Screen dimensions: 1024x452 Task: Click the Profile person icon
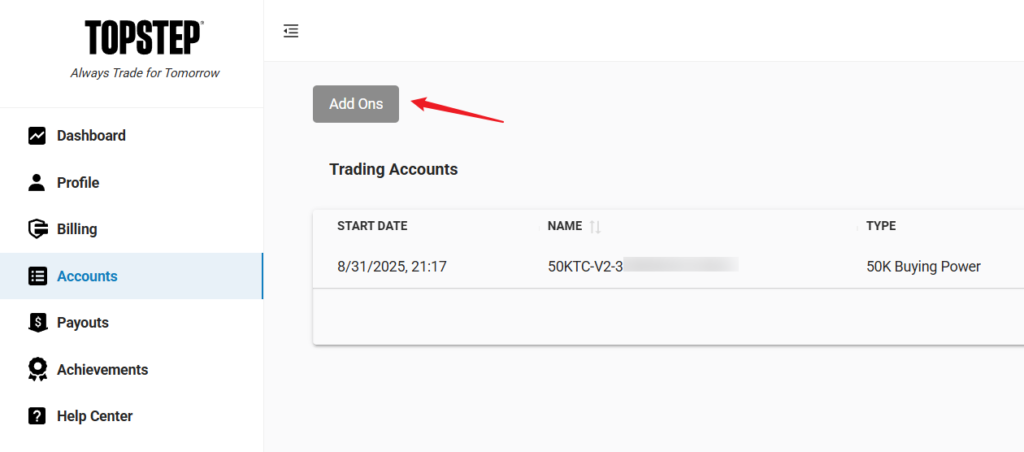point(37,182)
